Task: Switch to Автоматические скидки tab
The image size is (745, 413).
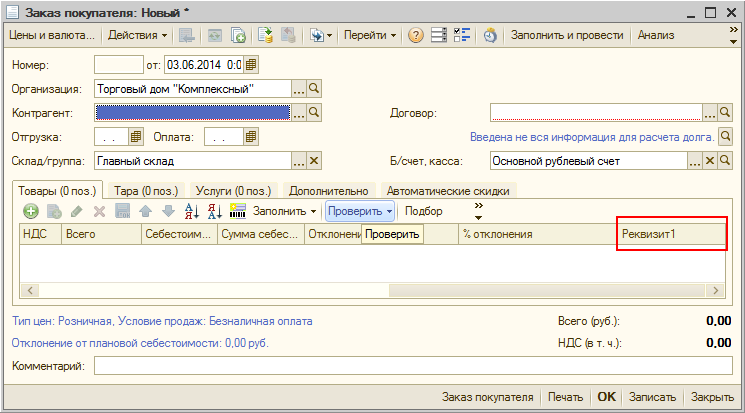Action: (448, 191)
